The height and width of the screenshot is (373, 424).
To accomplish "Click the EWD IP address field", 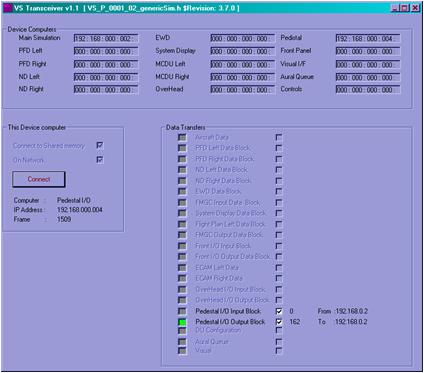I will (x=243, y=38).
